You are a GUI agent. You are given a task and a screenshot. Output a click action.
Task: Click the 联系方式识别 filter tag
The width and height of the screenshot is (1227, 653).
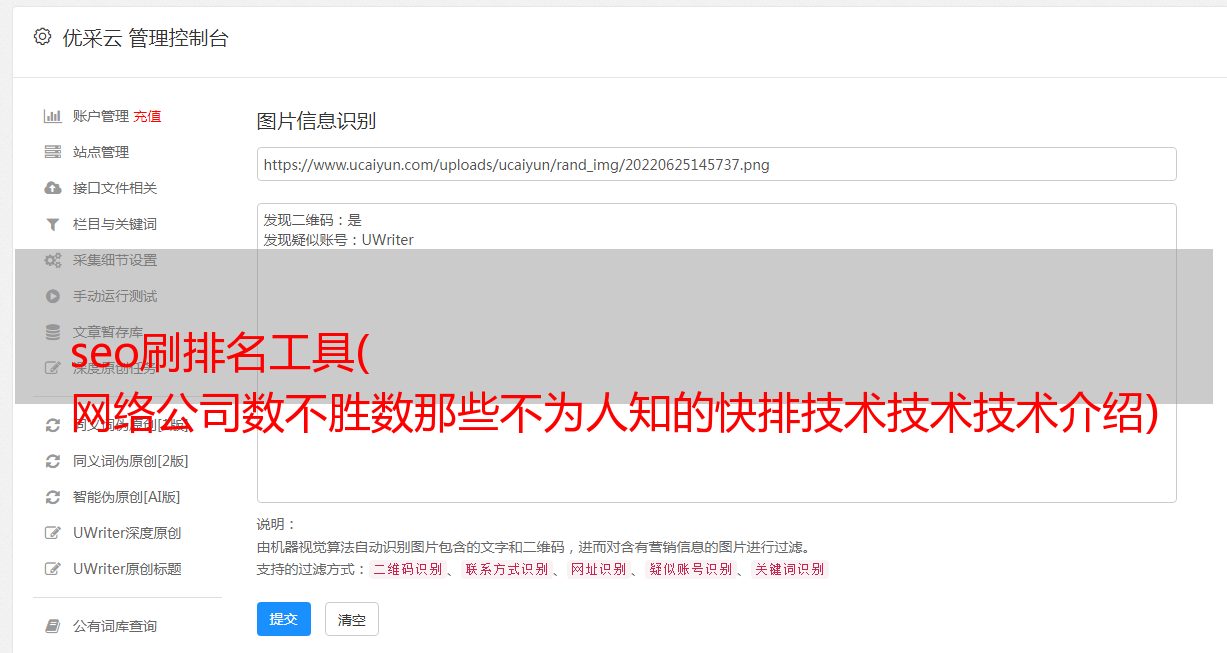pyautogui.click(x=506, y=569)
